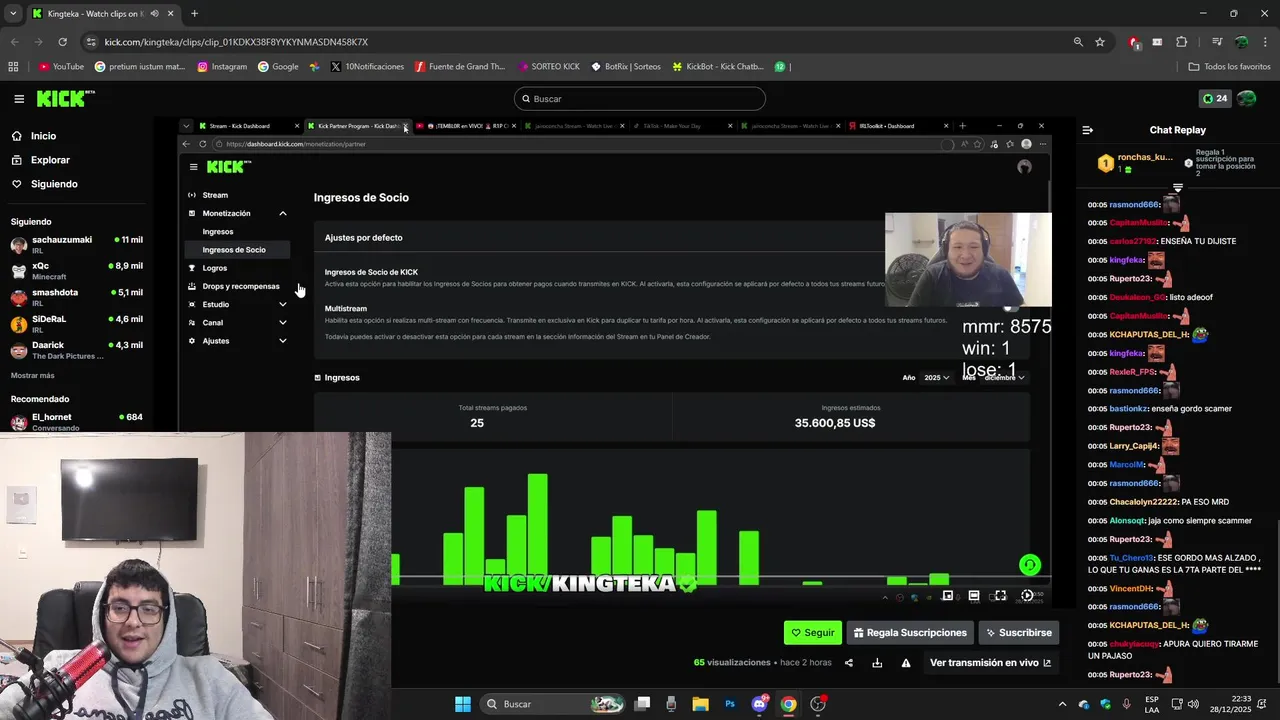Image resolution: width=1280 pixels, height=720 pixels.
Task: Open Daarick's channel entry
Action: pyautogui.click(x=77, y=350)
